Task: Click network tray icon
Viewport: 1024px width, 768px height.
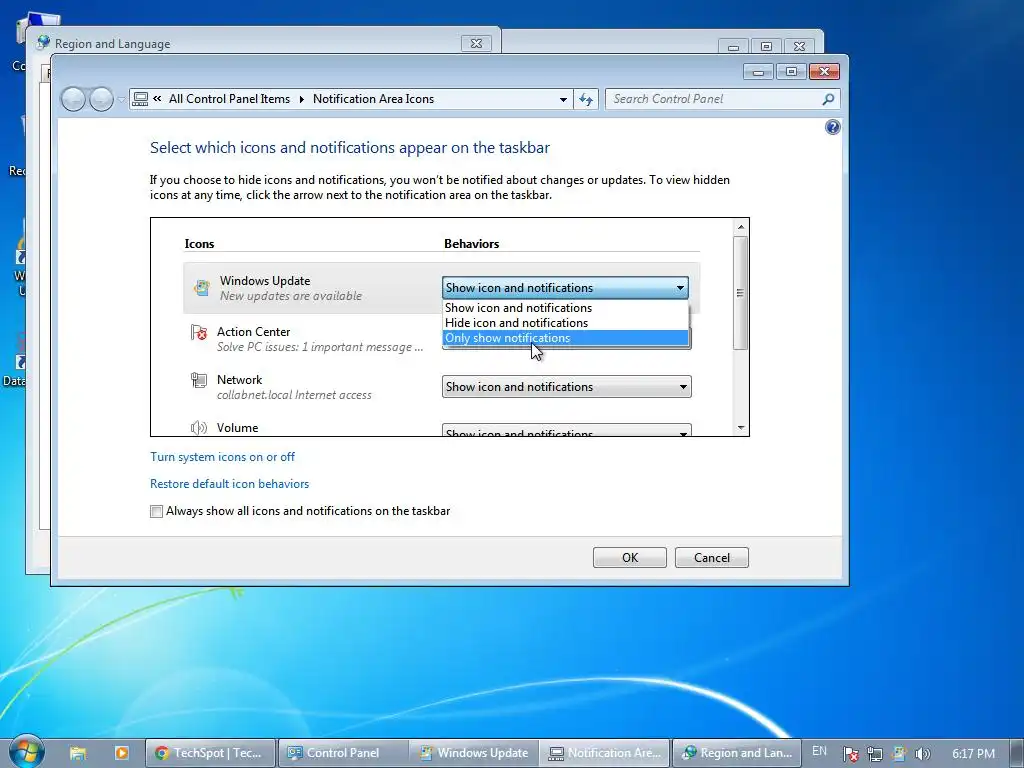Action: [874, 754]
